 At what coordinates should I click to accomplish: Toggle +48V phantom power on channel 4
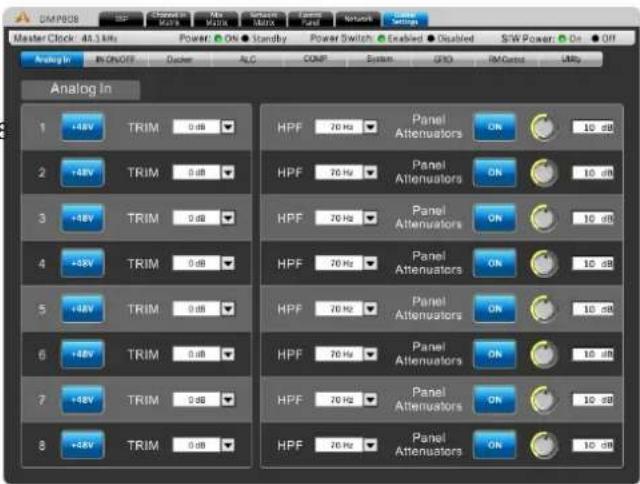(x=82, y=264)
